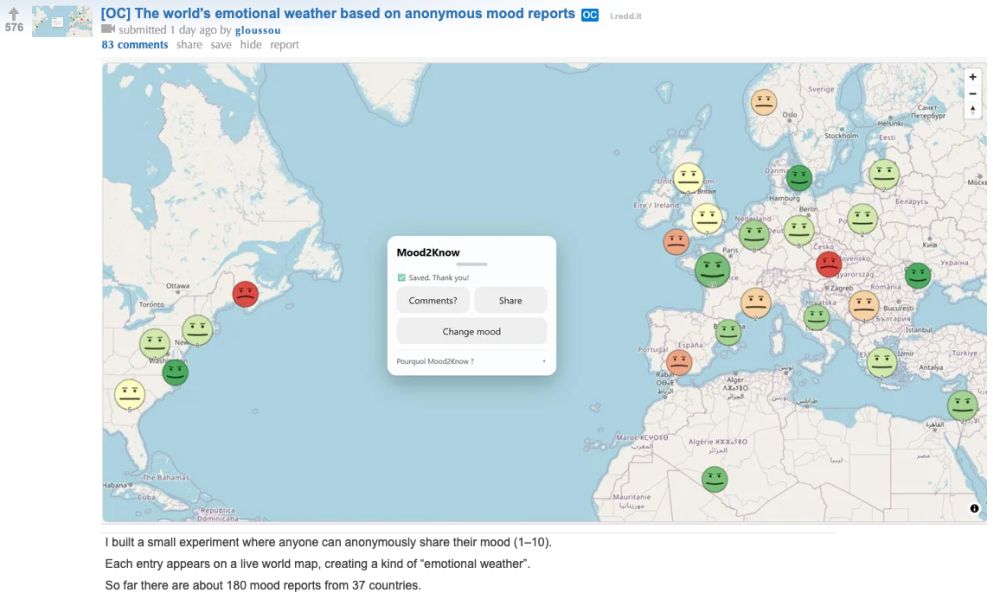Reset map compass bearing north
The width and height of the screenshot is (1000, 599).
coord(973,110)
